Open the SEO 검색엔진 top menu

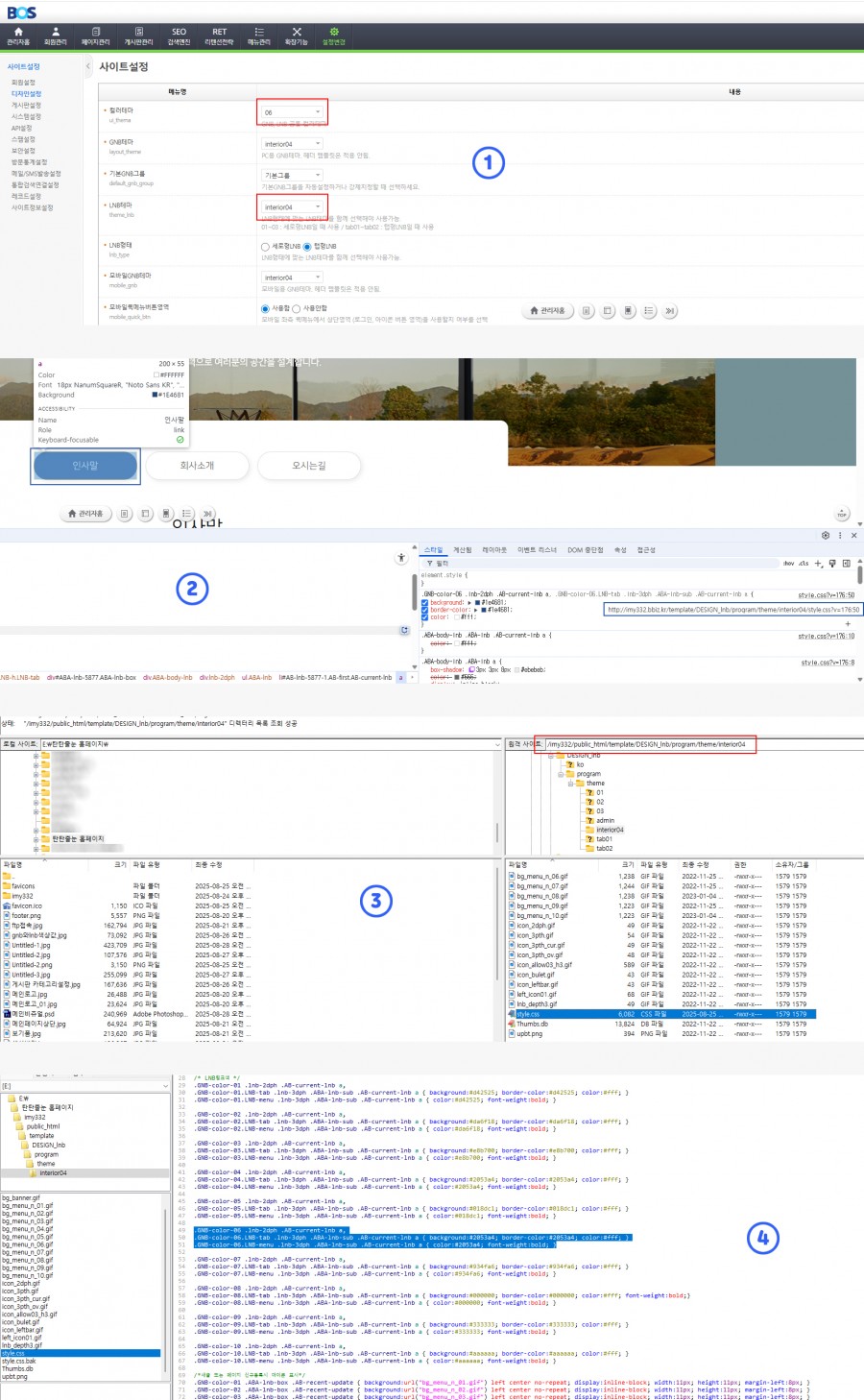point(179,36)
